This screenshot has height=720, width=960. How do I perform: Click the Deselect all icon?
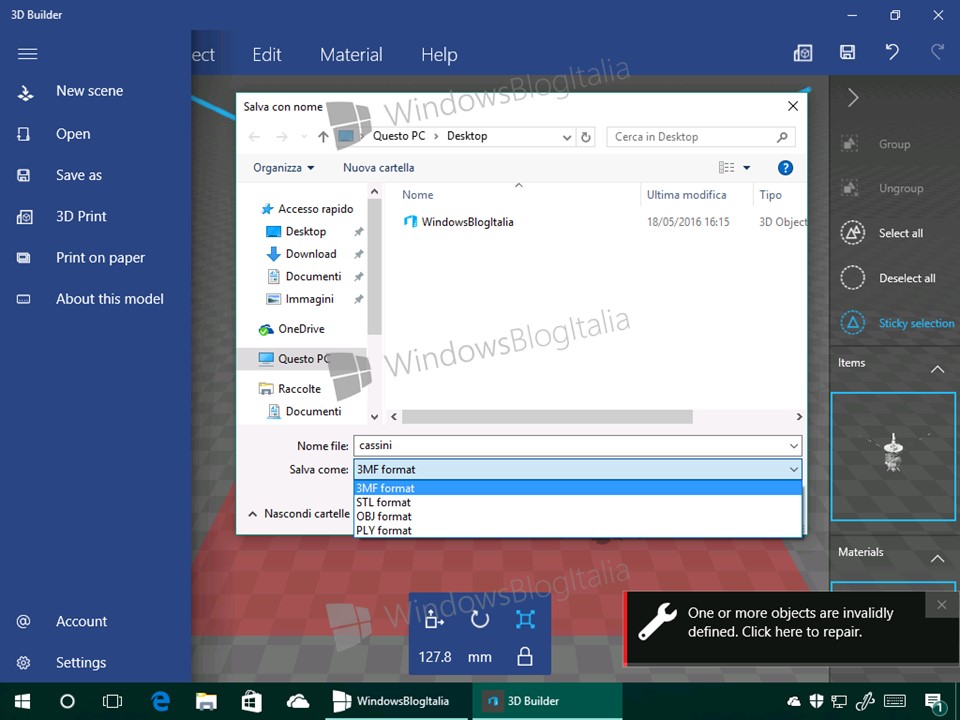853,277
